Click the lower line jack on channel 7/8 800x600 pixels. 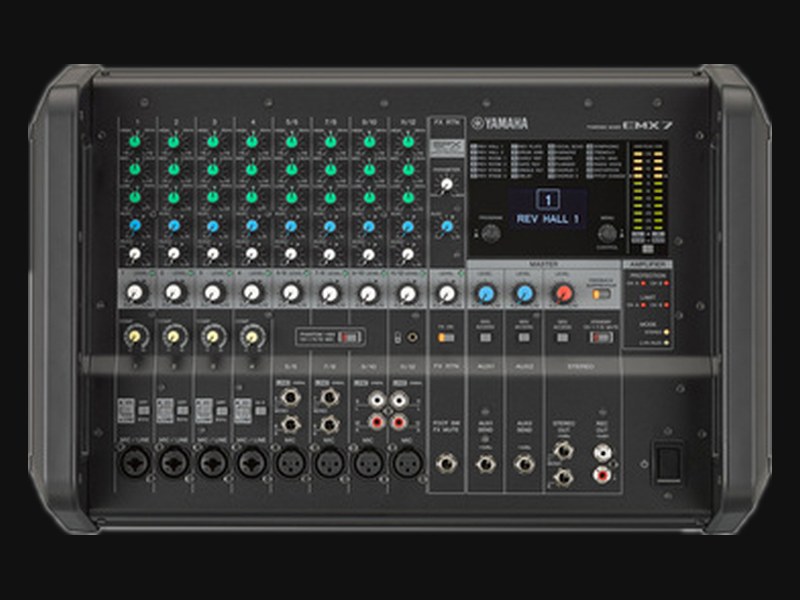point(329,423)
